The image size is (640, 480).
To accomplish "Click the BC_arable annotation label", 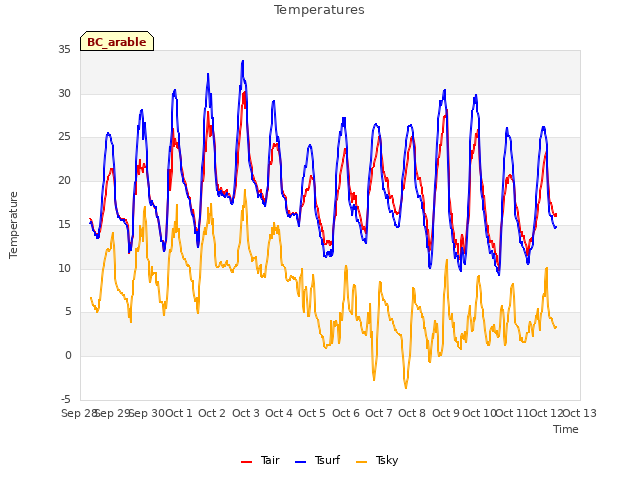I will tap(117, 41).
